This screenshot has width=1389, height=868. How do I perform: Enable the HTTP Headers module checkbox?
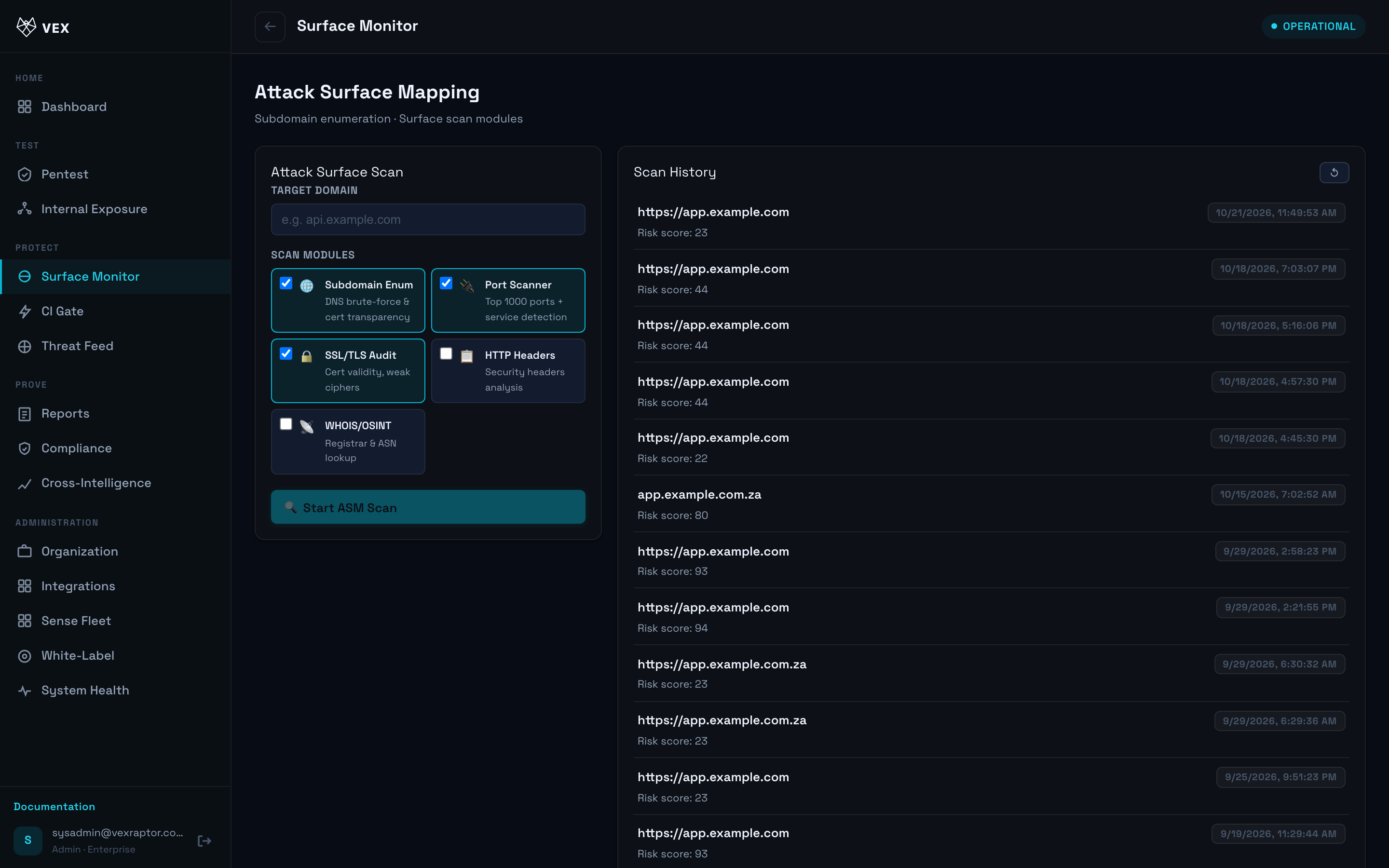pos(446,353)
